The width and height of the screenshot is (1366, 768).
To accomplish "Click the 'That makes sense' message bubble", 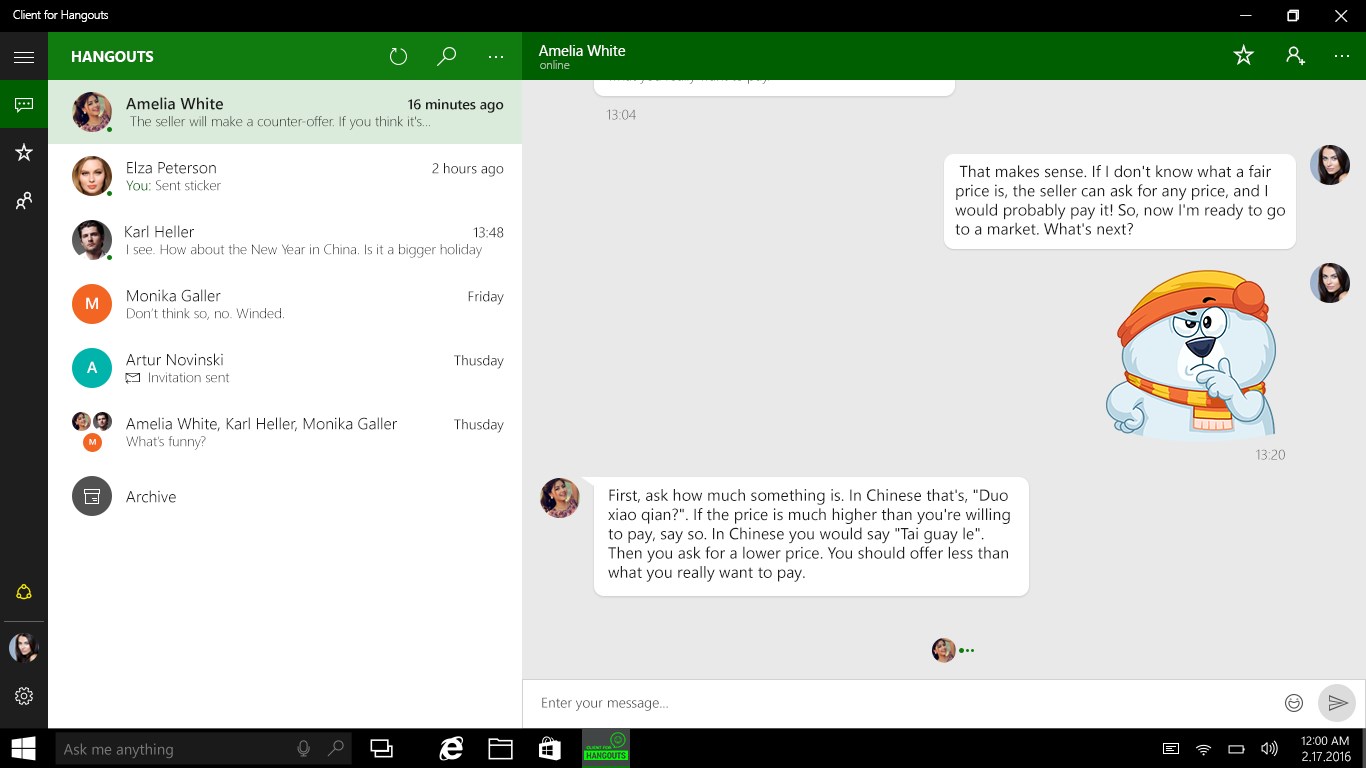I will click(x=1120, y=201).
